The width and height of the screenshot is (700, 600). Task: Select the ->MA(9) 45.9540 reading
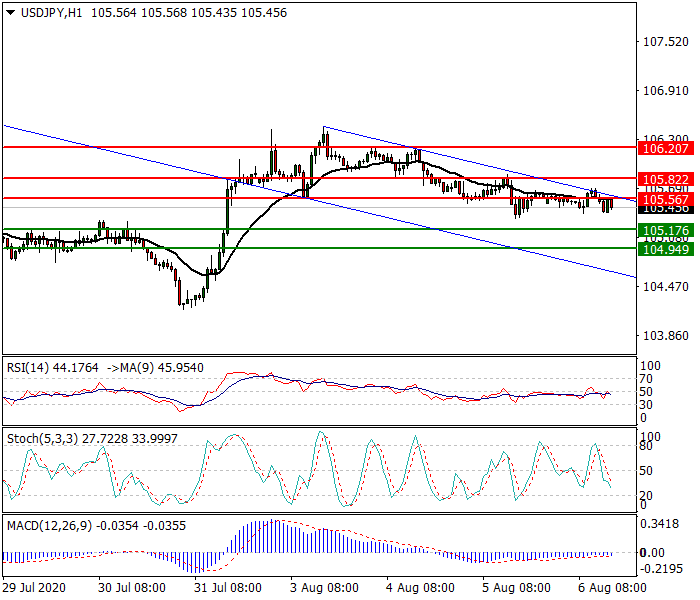pyautogui.click(x=155, y=368)
